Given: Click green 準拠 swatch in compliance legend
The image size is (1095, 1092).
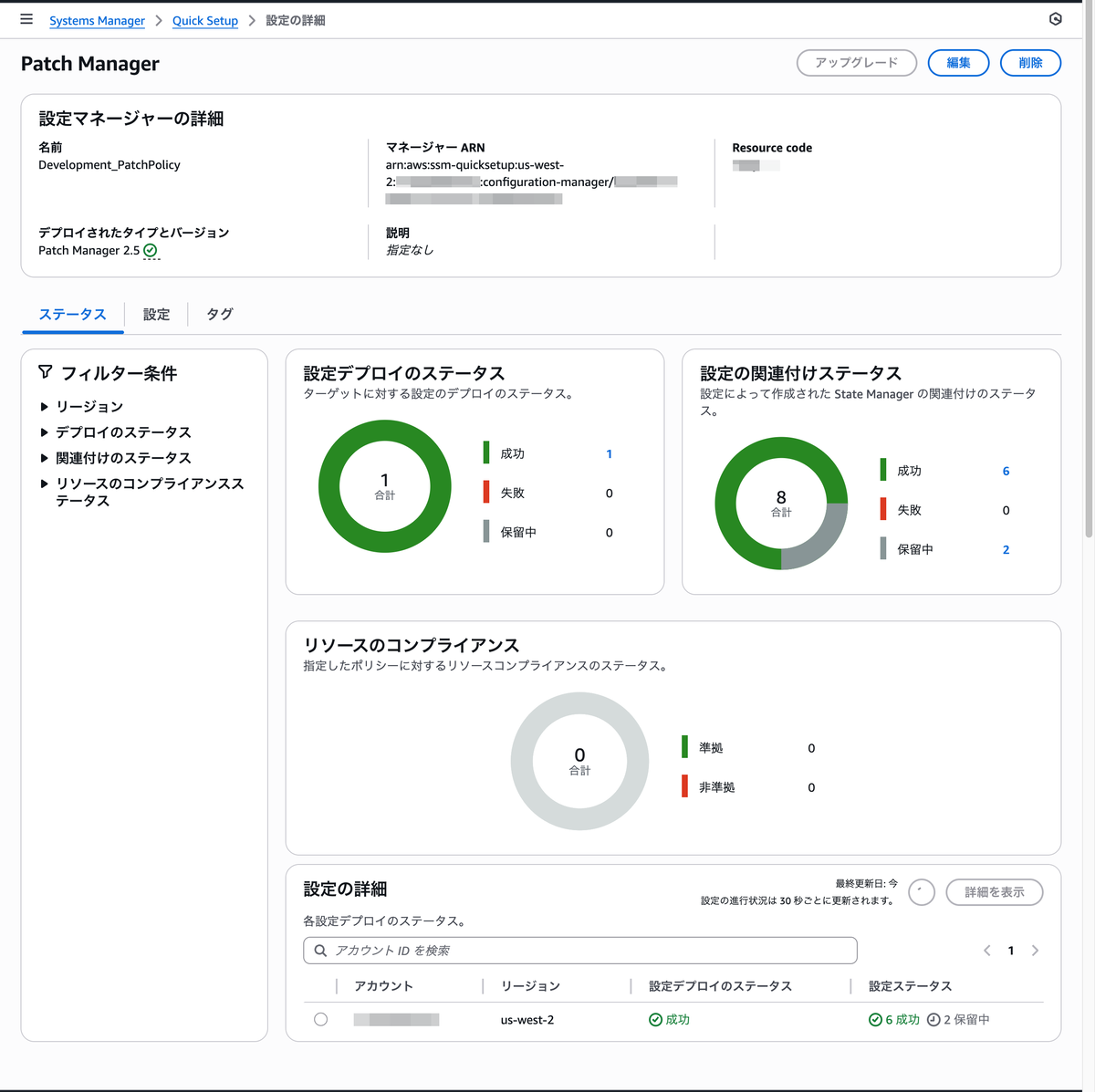Looking at the screenshot, I should [684, 747].
